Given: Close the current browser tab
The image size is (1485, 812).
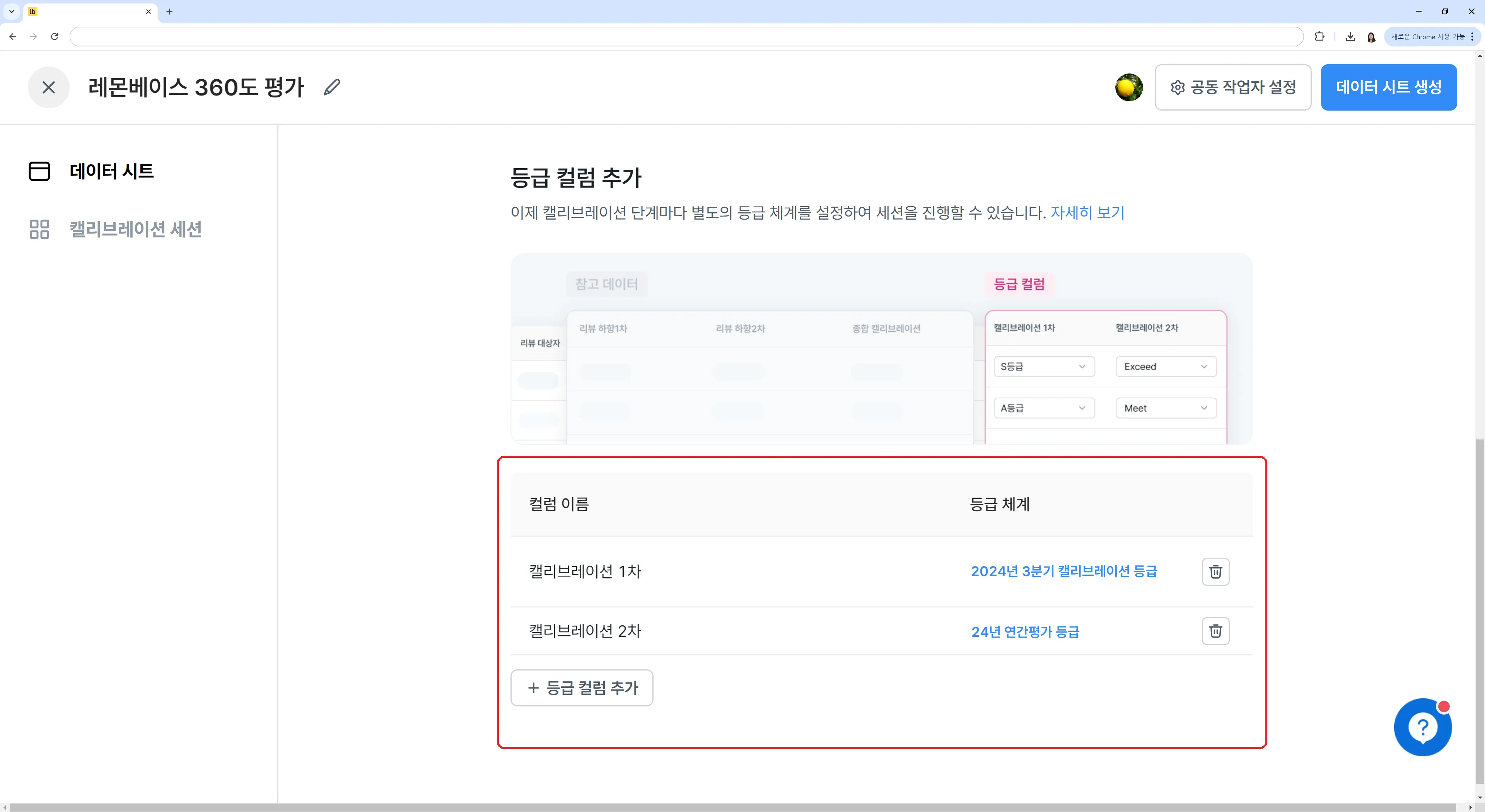Looking at the screenshot, I should [x=148, y=12].
